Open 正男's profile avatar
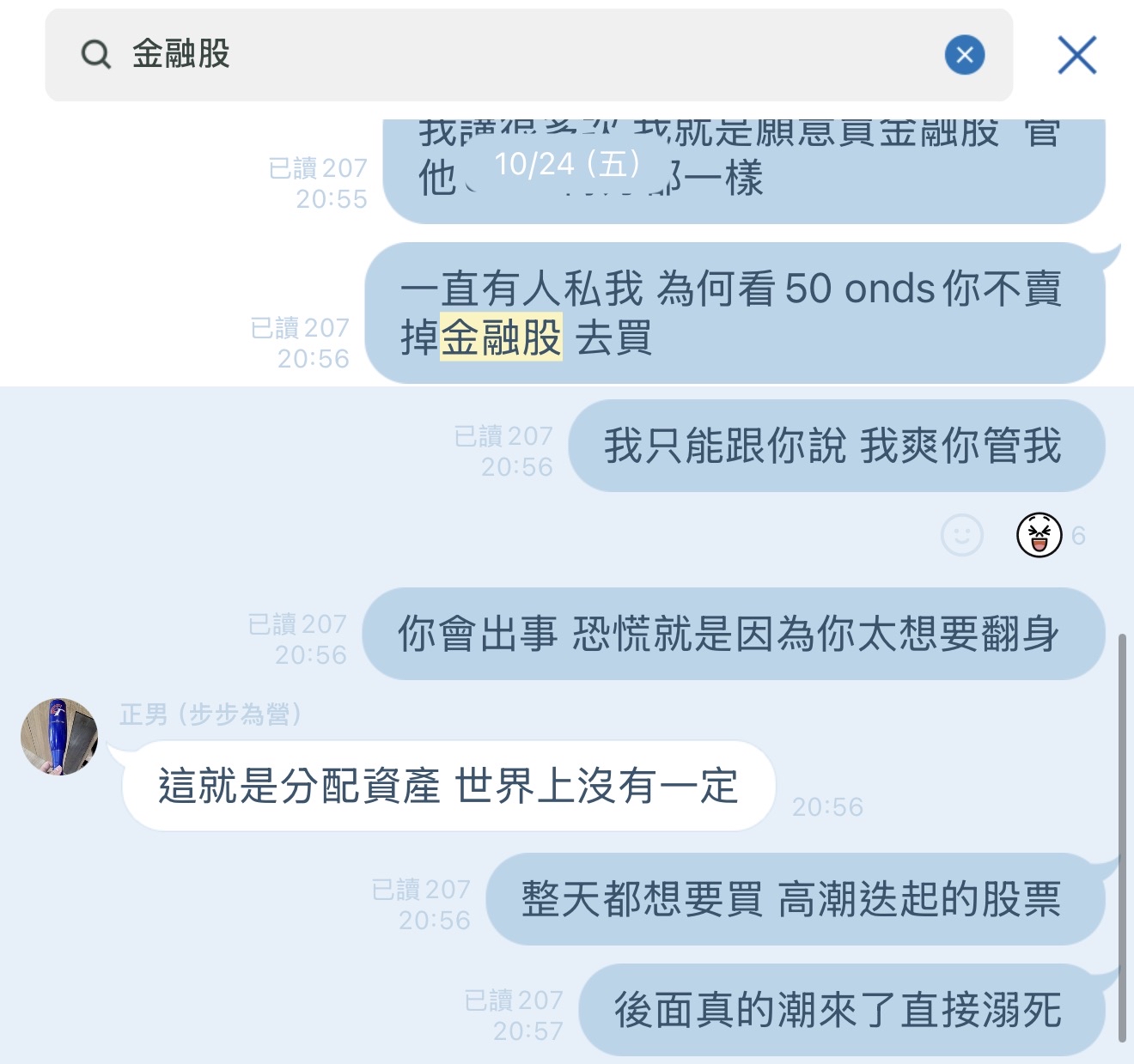 59,737
